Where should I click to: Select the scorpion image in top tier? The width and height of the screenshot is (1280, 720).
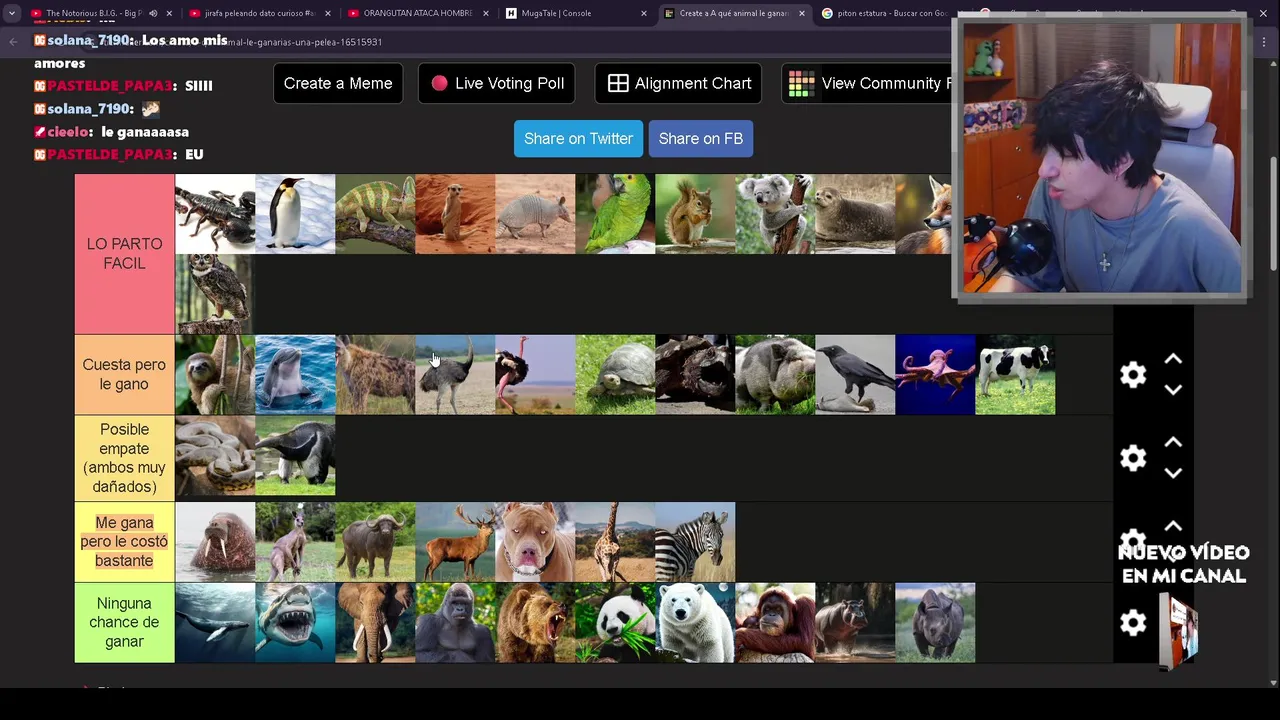click(215, 214)
